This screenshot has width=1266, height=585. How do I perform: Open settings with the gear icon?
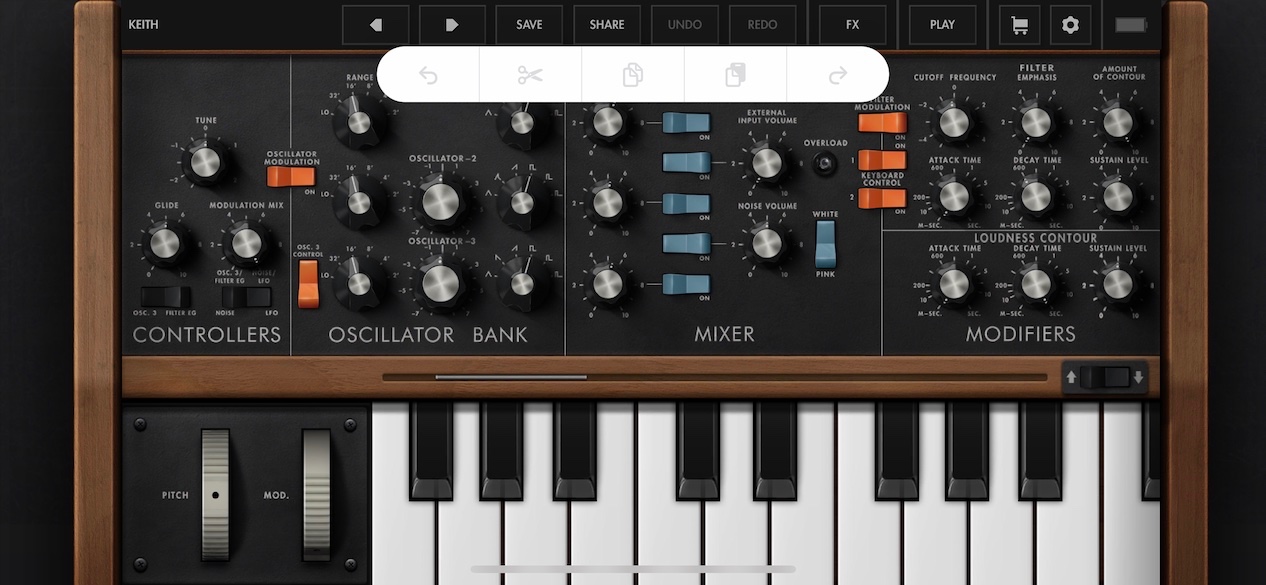coord(1070,25)
